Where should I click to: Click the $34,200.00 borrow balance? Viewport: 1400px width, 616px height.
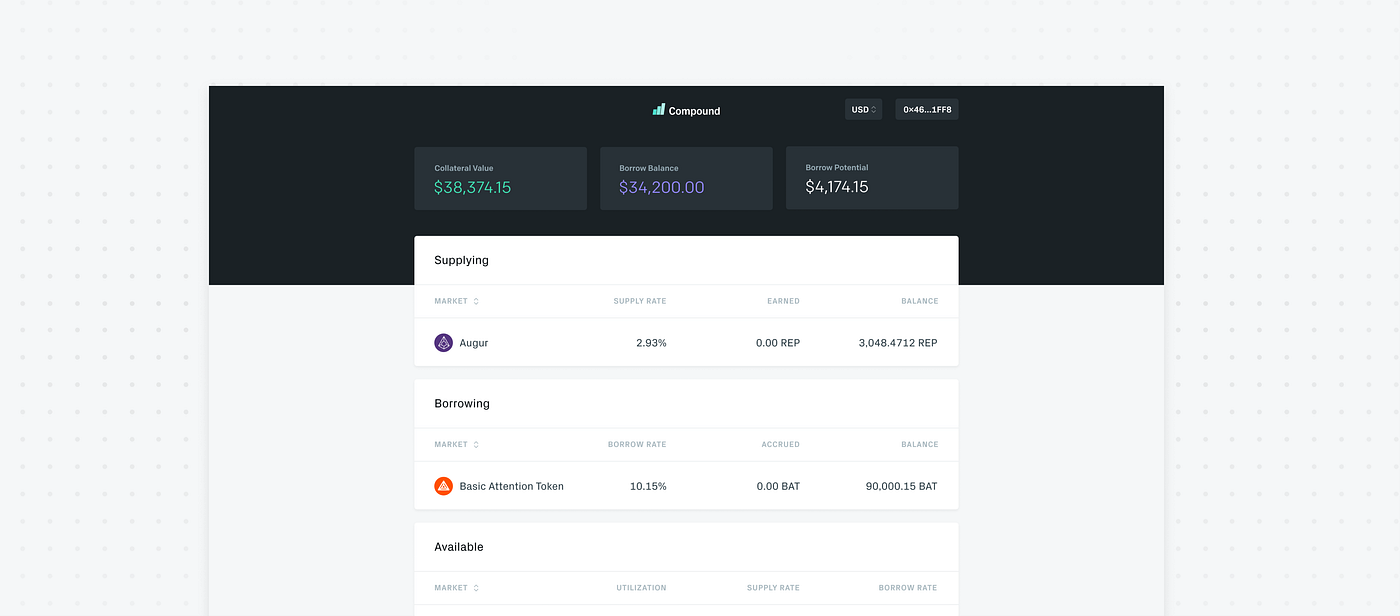pos(662,187)
